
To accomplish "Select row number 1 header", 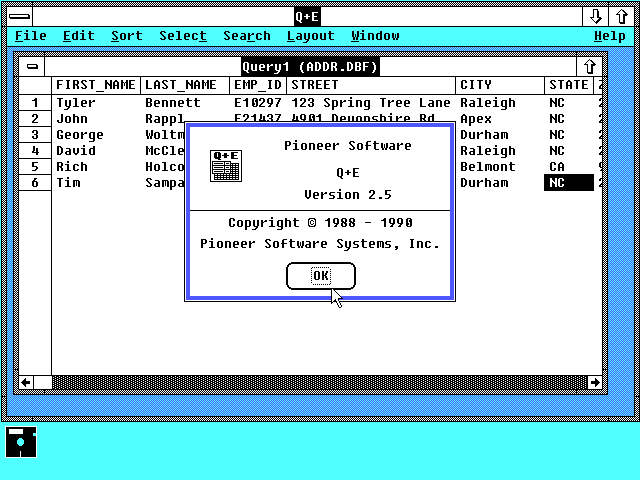I will (x=35, y=103).
